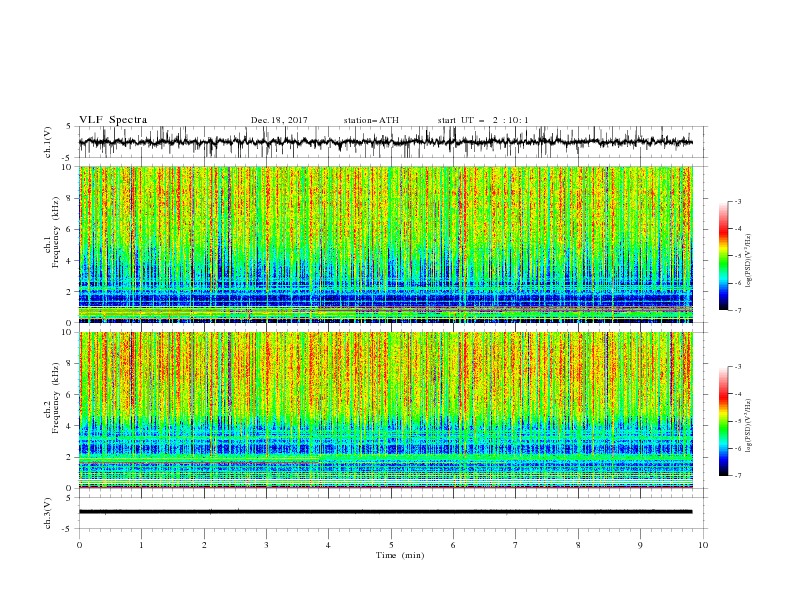The height and width of the screenshot is (612, 792).
Task: Click the 'ch.1(V)' waveform axis label
Action: [x=48, y=142]
